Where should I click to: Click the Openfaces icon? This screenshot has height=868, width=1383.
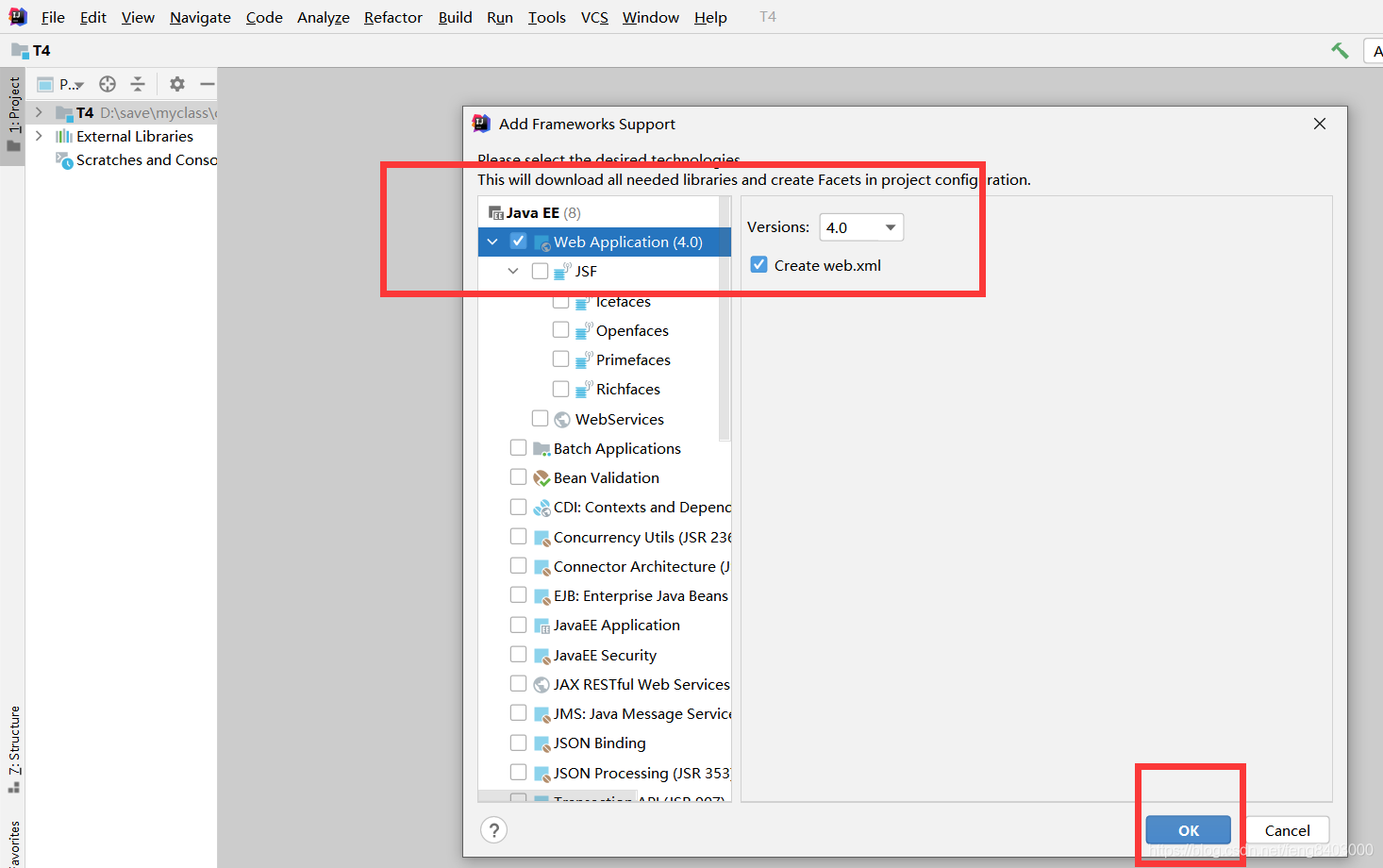coord(584,330)
